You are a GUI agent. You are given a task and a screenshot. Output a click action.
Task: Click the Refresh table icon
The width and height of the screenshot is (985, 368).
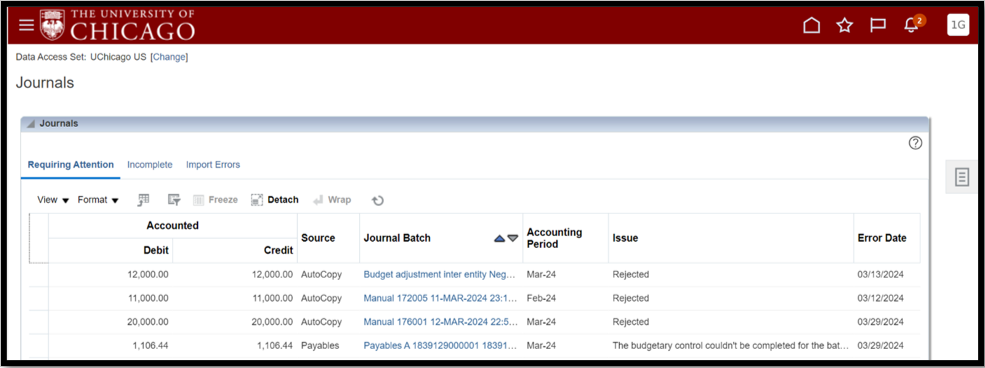(x=378, y=200)
